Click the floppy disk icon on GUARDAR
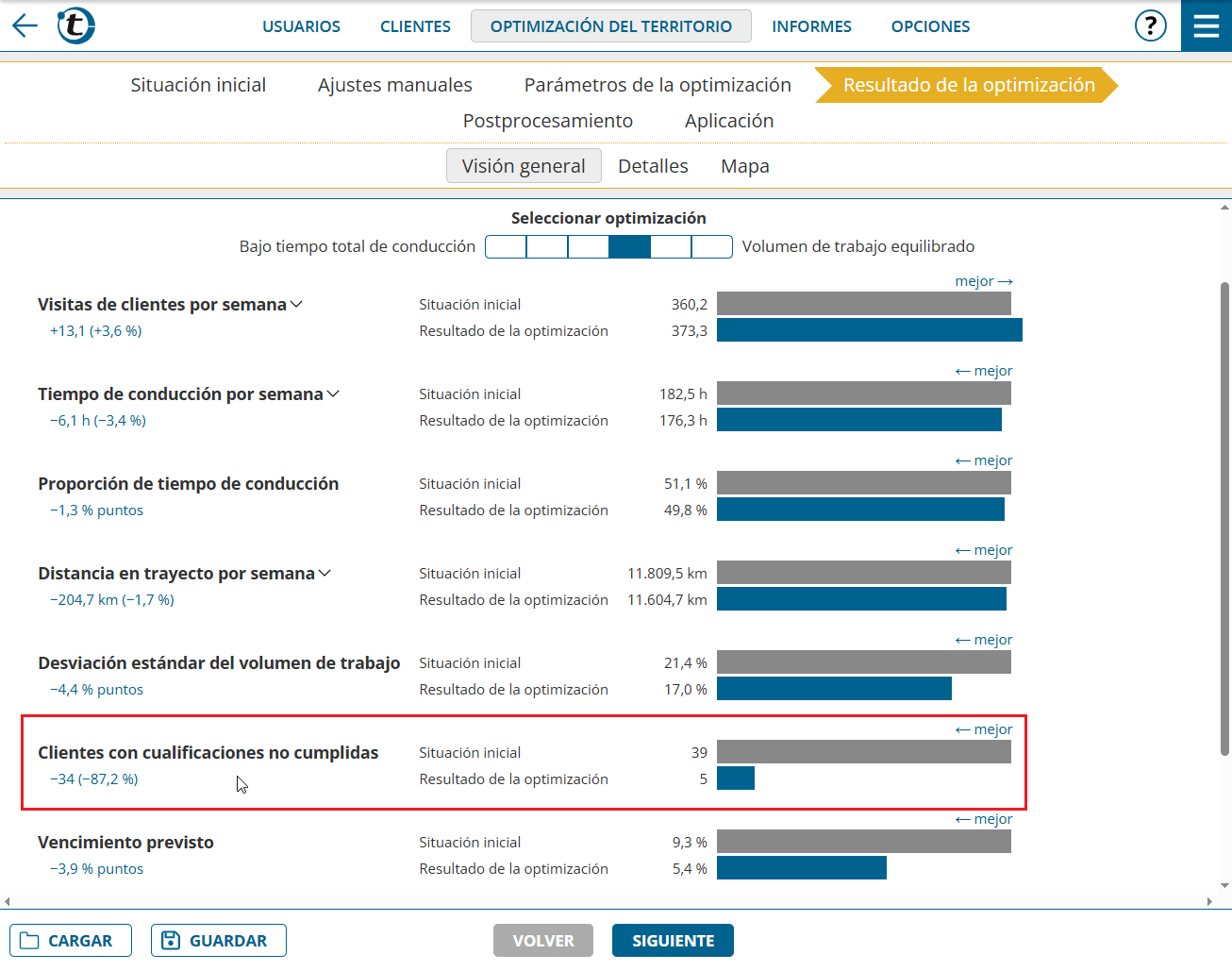Viewport: 1232px width, 971px height. click(x=171, y=941)
